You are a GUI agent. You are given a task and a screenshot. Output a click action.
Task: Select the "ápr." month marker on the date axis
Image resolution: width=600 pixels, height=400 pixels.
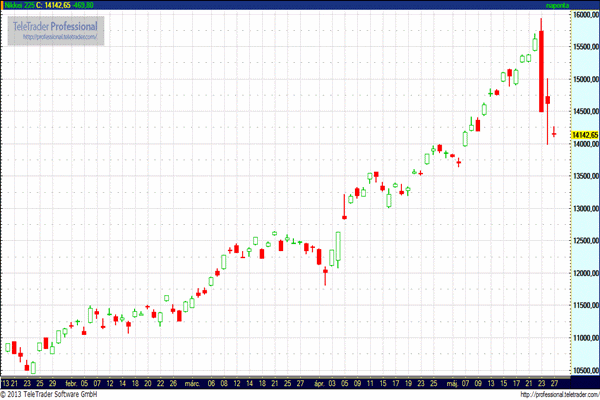point(320,383)
